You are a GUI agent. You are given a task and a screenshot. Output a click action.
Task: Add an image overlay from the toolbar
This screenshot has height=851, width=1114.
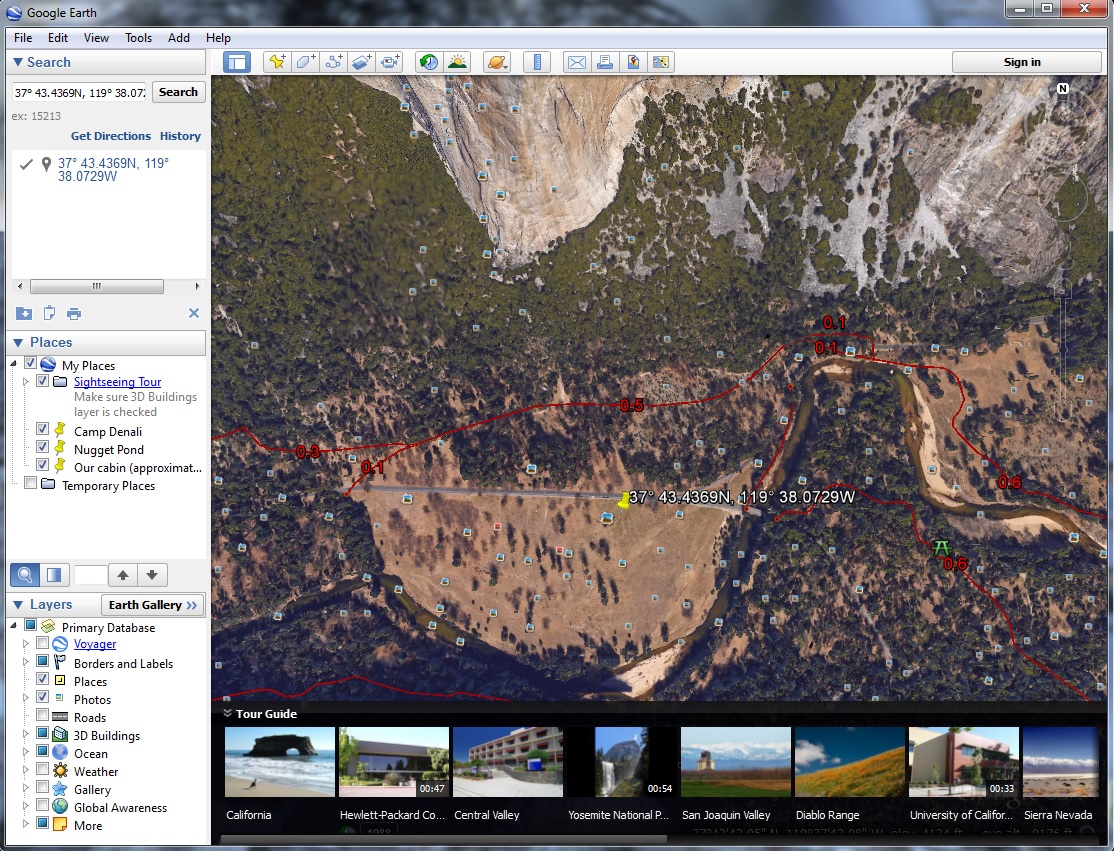click(362, 63)
